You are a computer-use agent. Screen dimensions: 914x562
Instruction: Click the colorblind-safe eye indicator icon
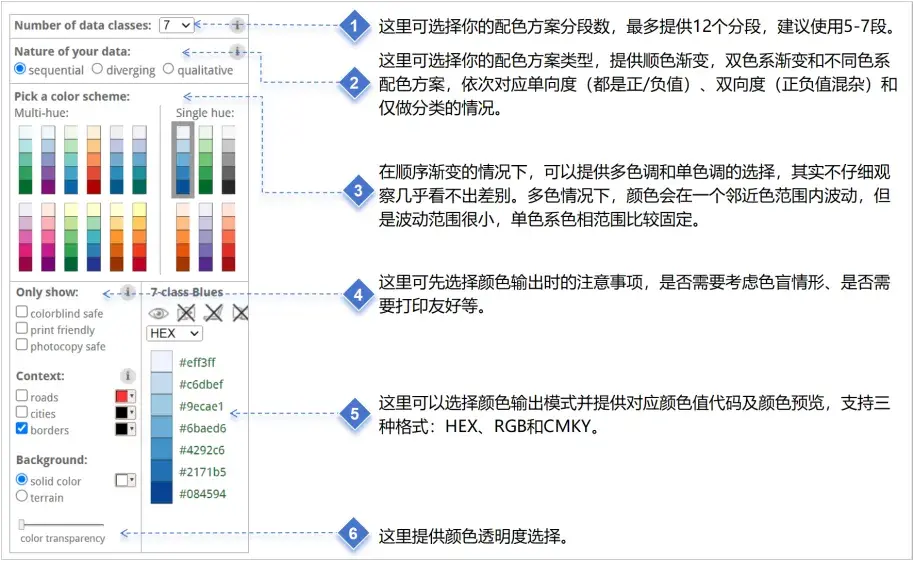[158, 314]
